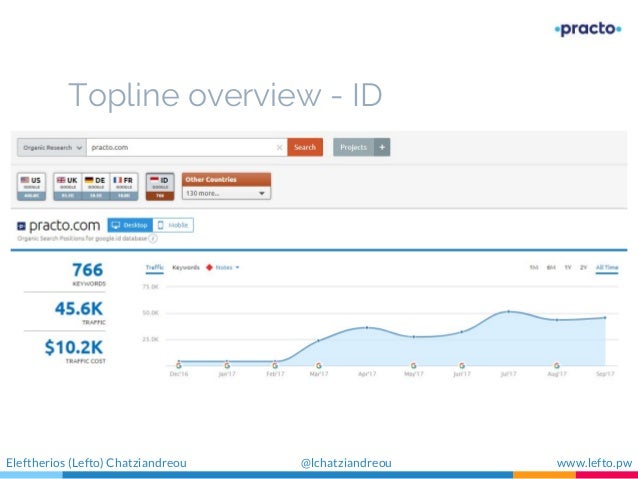Click the Apr'17 data point on chart

(x=367, y=327)
